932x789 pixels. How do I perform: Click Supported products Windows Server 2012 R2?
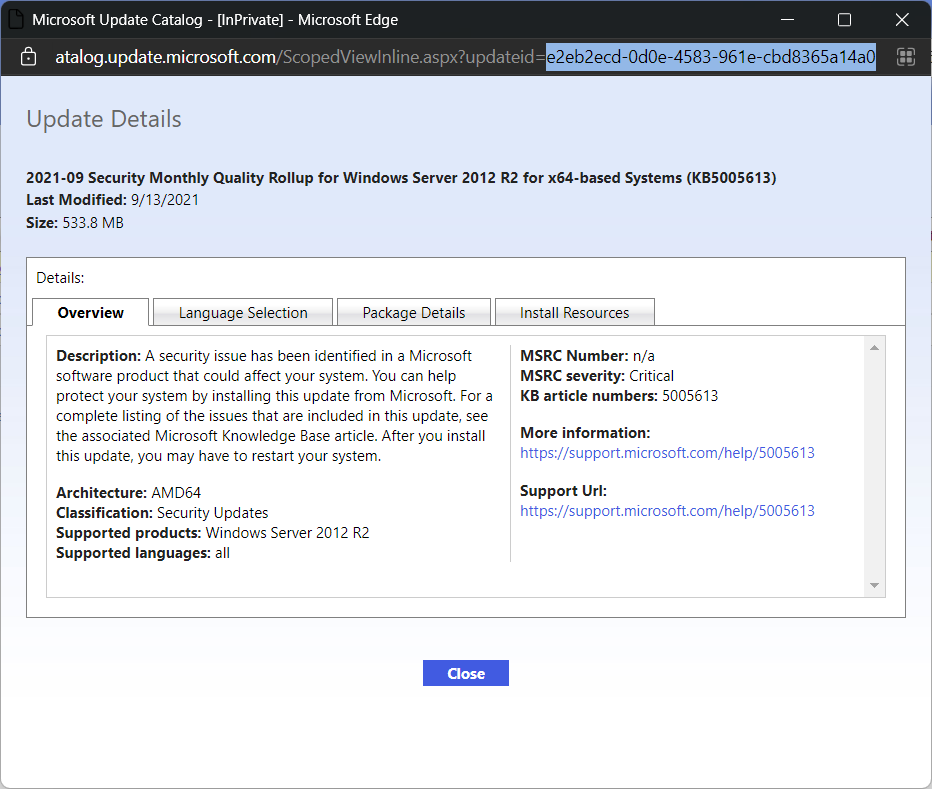click(213, 533)
